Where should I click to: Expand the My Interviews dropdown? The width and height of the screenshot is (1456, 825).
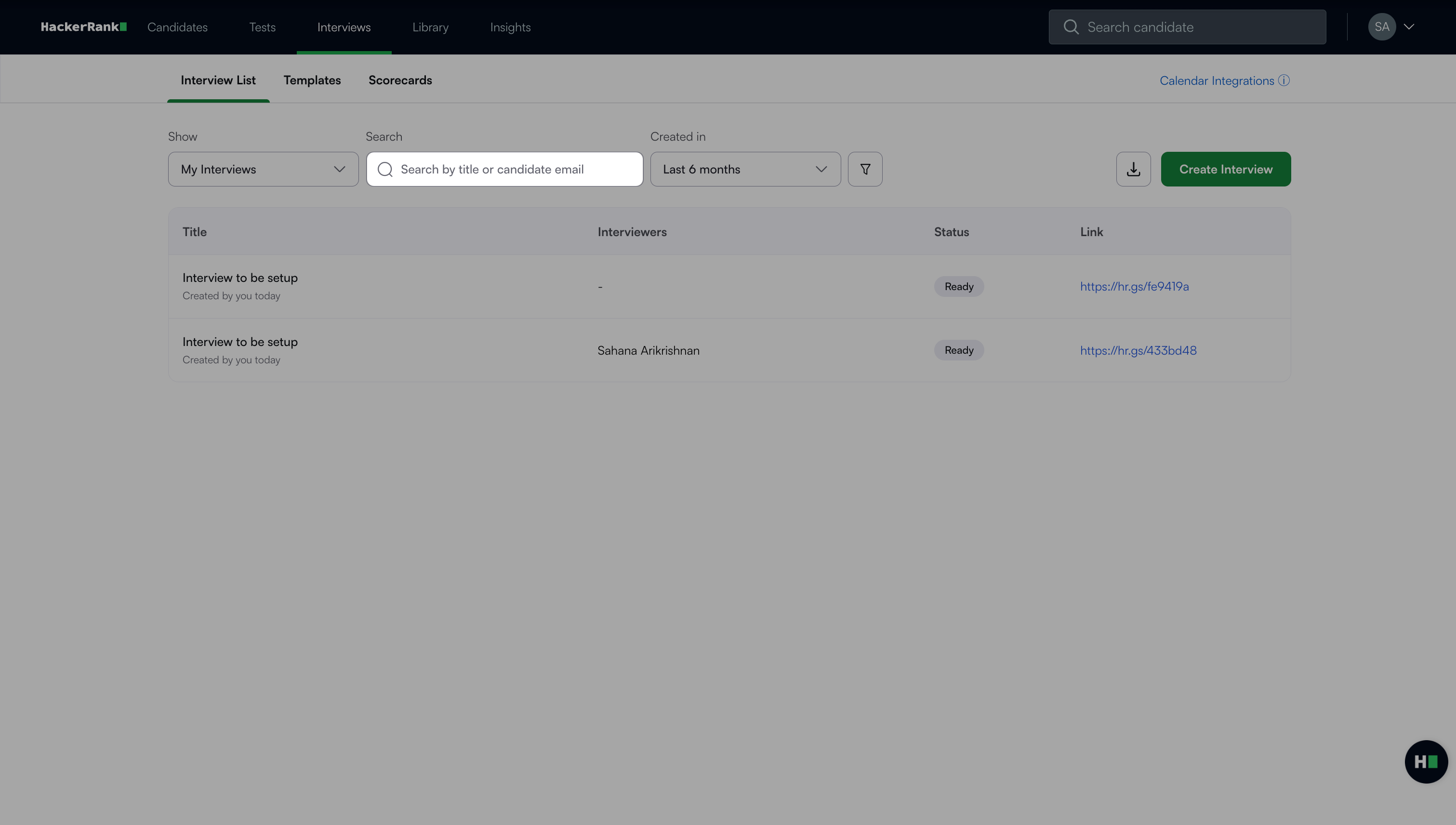tap(264, 169)
